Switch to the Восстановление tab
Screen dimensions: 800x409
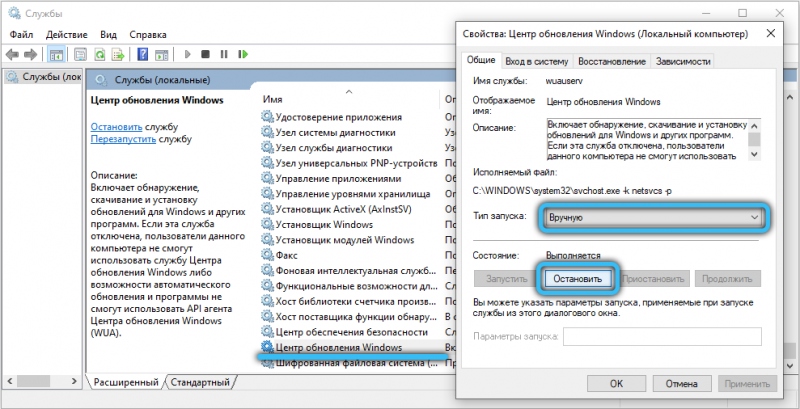pos(612,61)
